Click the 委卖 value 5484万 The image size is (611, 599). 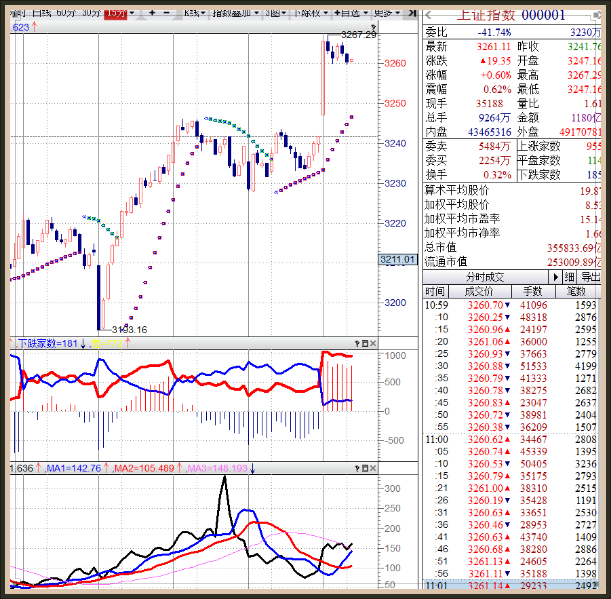click(494, 146)
